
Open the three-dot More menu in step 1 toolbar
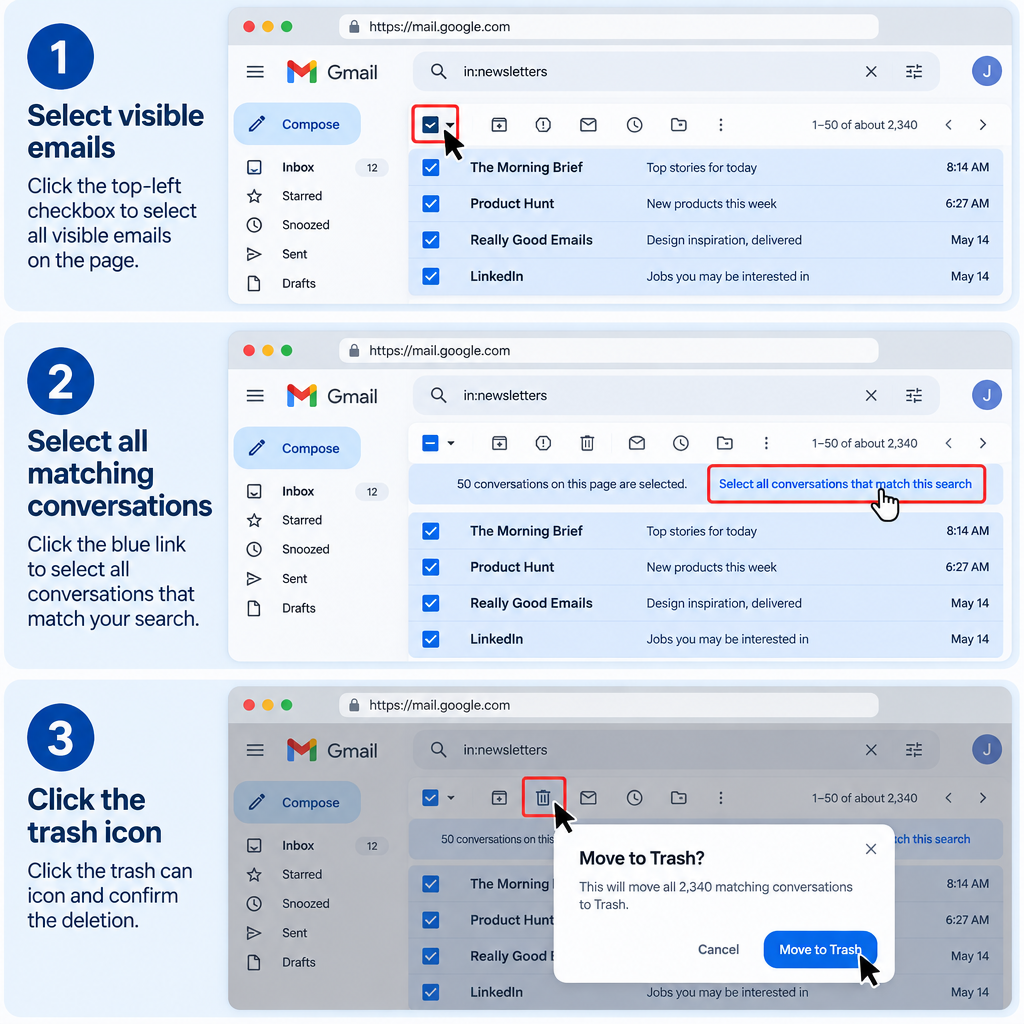720,124
